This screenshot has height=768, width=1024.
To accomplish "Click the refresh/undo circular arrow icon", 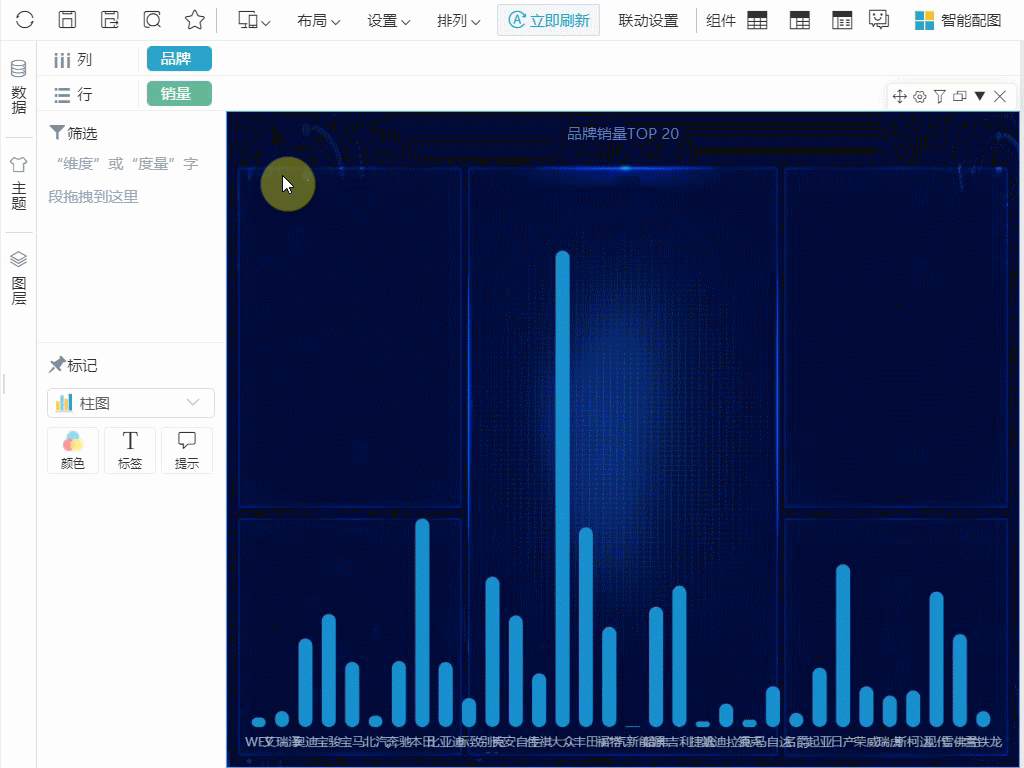I will pos(25,20).
